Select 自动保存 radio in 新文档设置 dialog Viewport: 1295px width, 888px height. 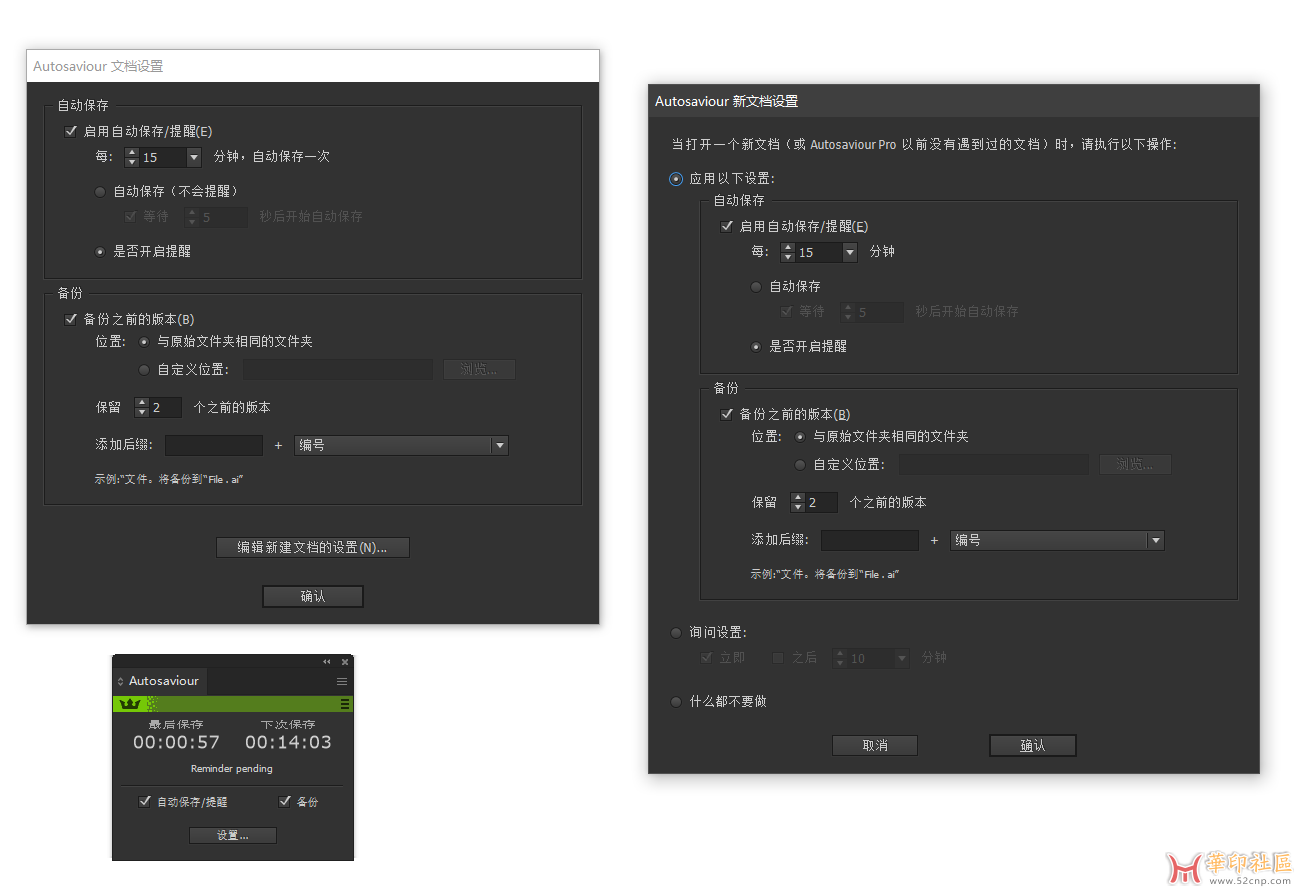(x=756, y=287)
